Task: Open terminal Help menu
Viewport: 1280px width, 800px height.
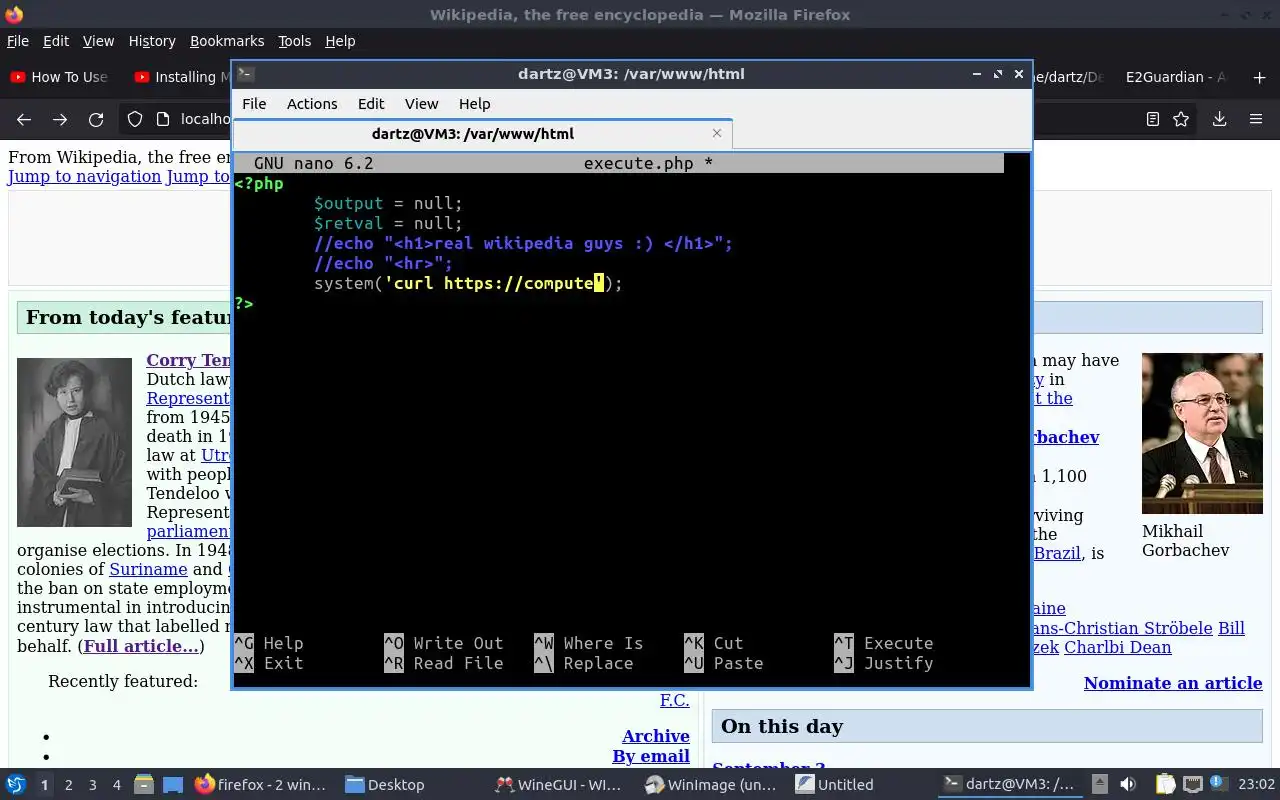Action: [474, 104]
